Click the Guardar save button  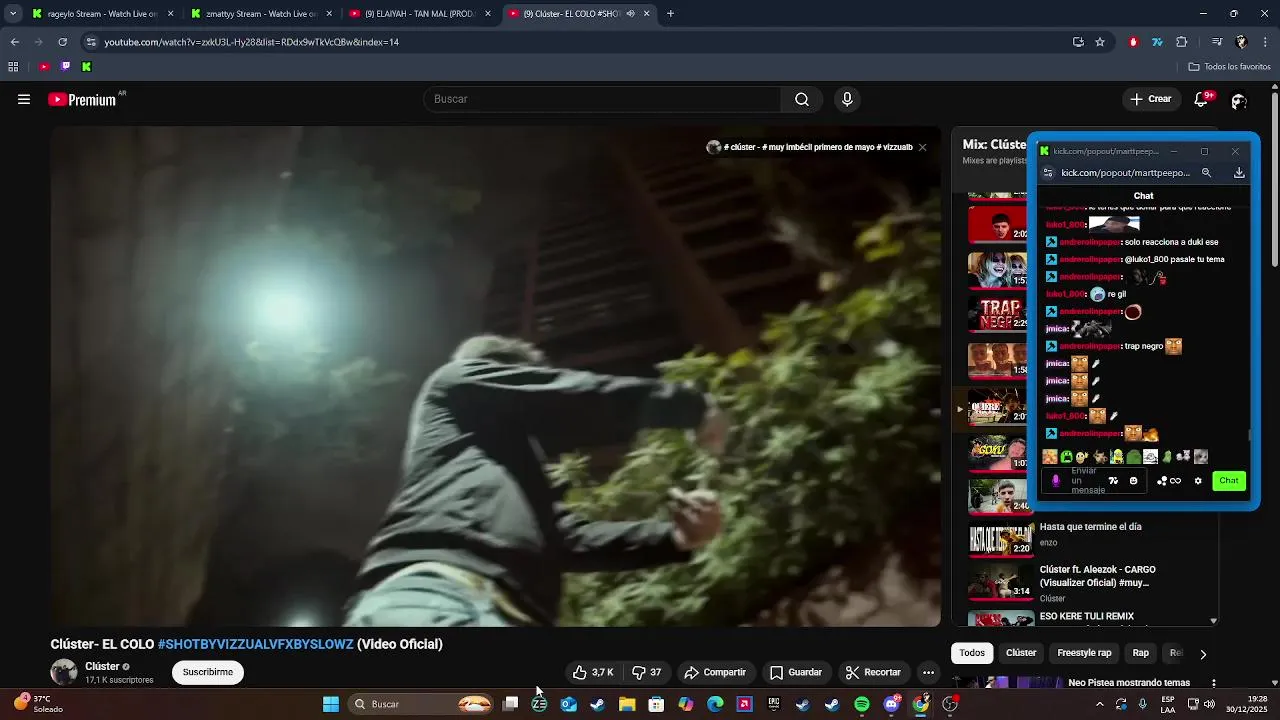pyautogui.click(x=796, y=672)
